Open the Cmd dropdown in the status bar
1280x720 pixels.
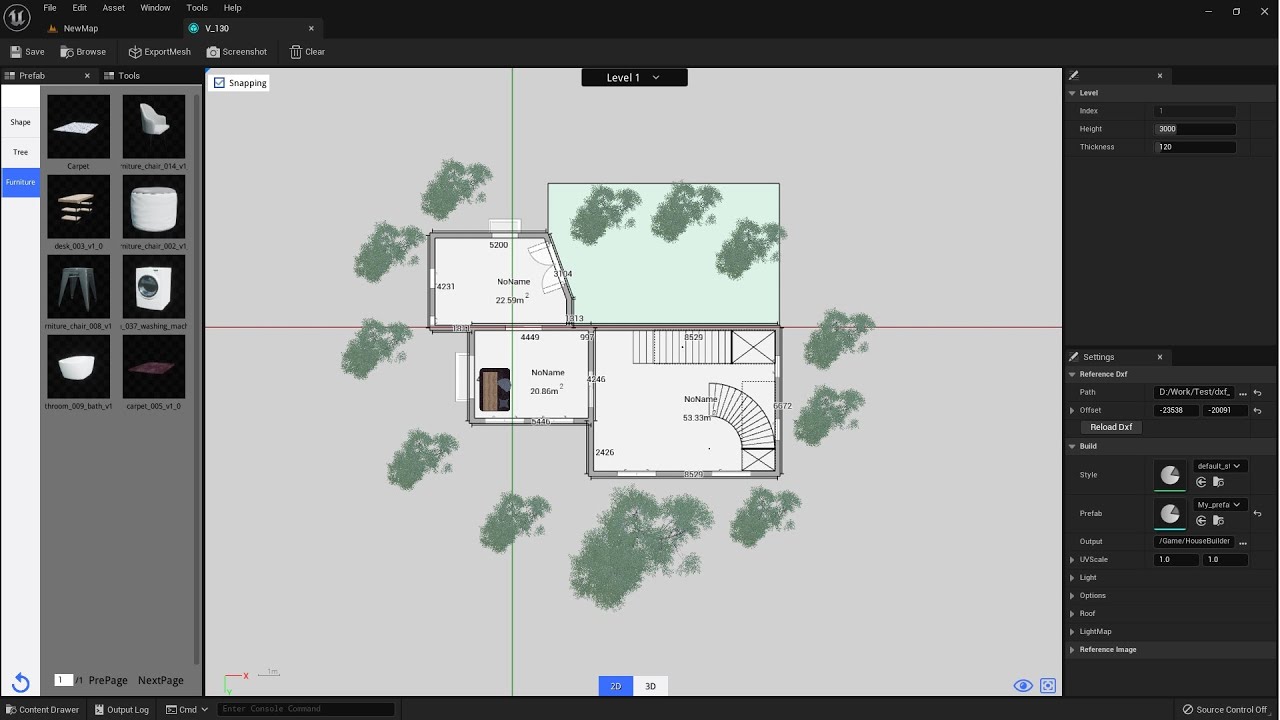tap(187, 709)
